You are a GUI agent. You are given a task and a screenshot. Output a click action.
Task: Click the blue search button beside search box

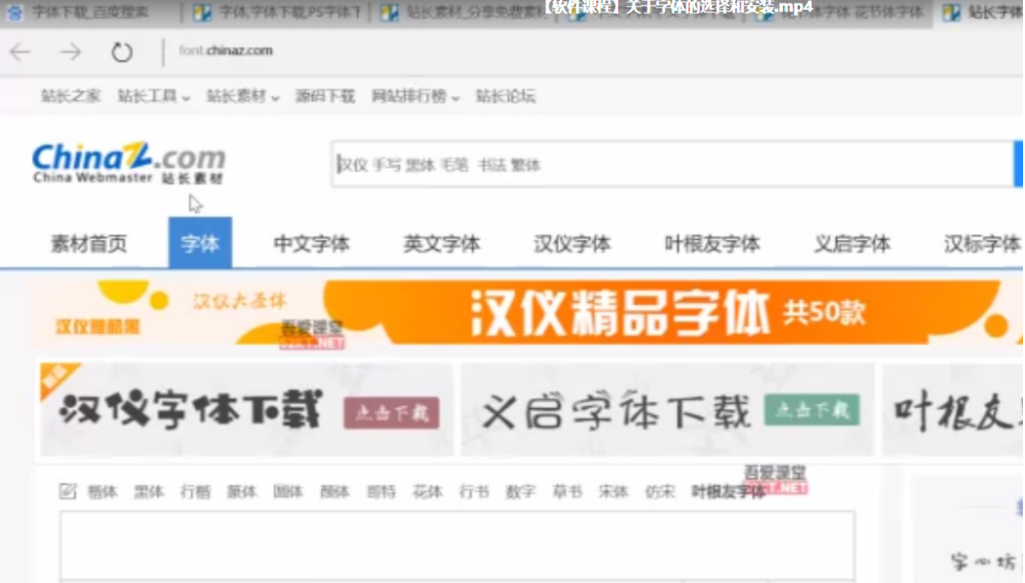[x=1018, y=164]
